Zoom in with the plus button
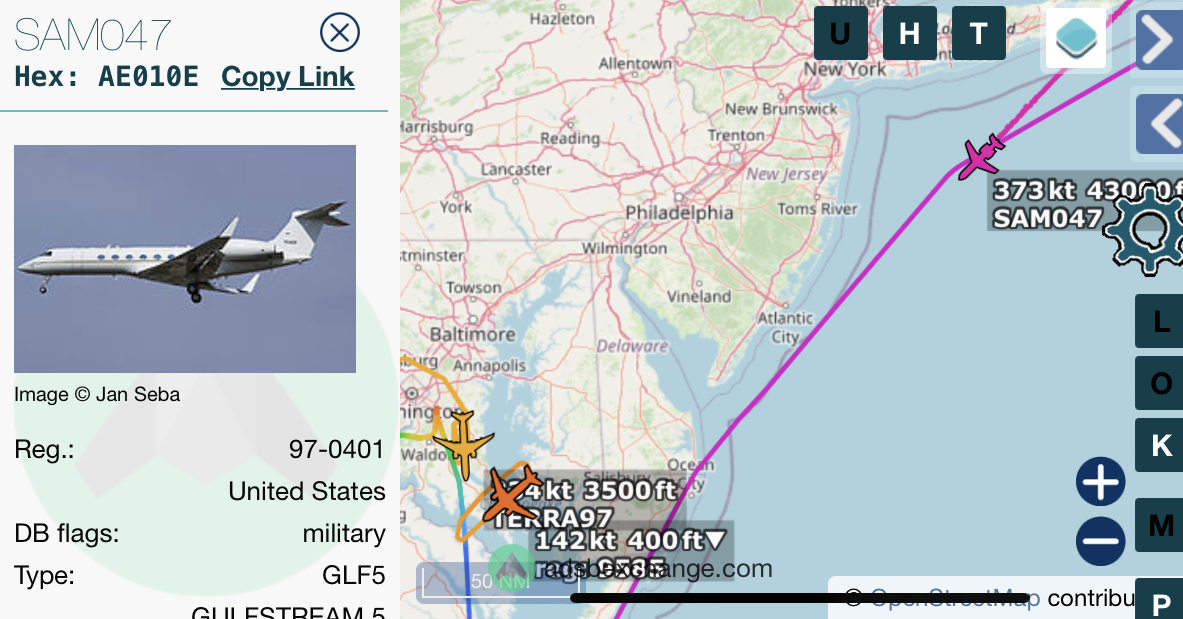 tap(1101, 482)
